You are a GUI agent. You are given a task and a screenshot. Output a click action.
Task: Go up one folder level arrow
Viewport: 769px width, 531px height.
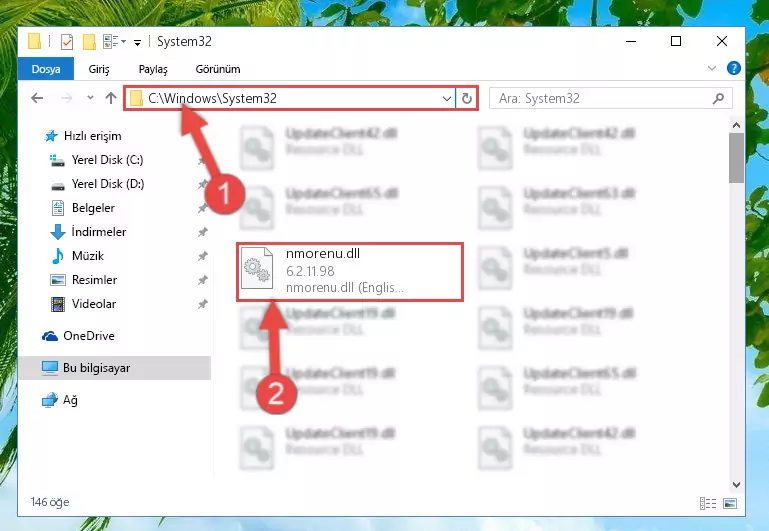111,98
